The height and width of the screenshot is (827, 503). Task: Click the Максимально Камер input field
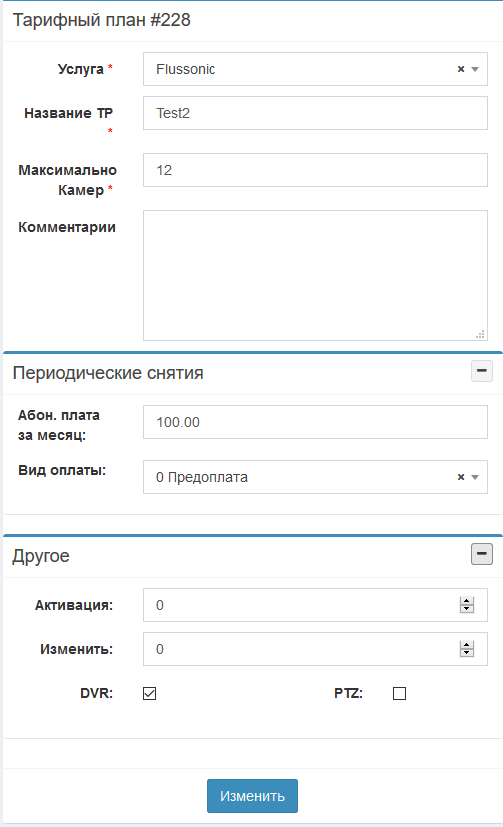pyautogui.click(x=315, y=170)
